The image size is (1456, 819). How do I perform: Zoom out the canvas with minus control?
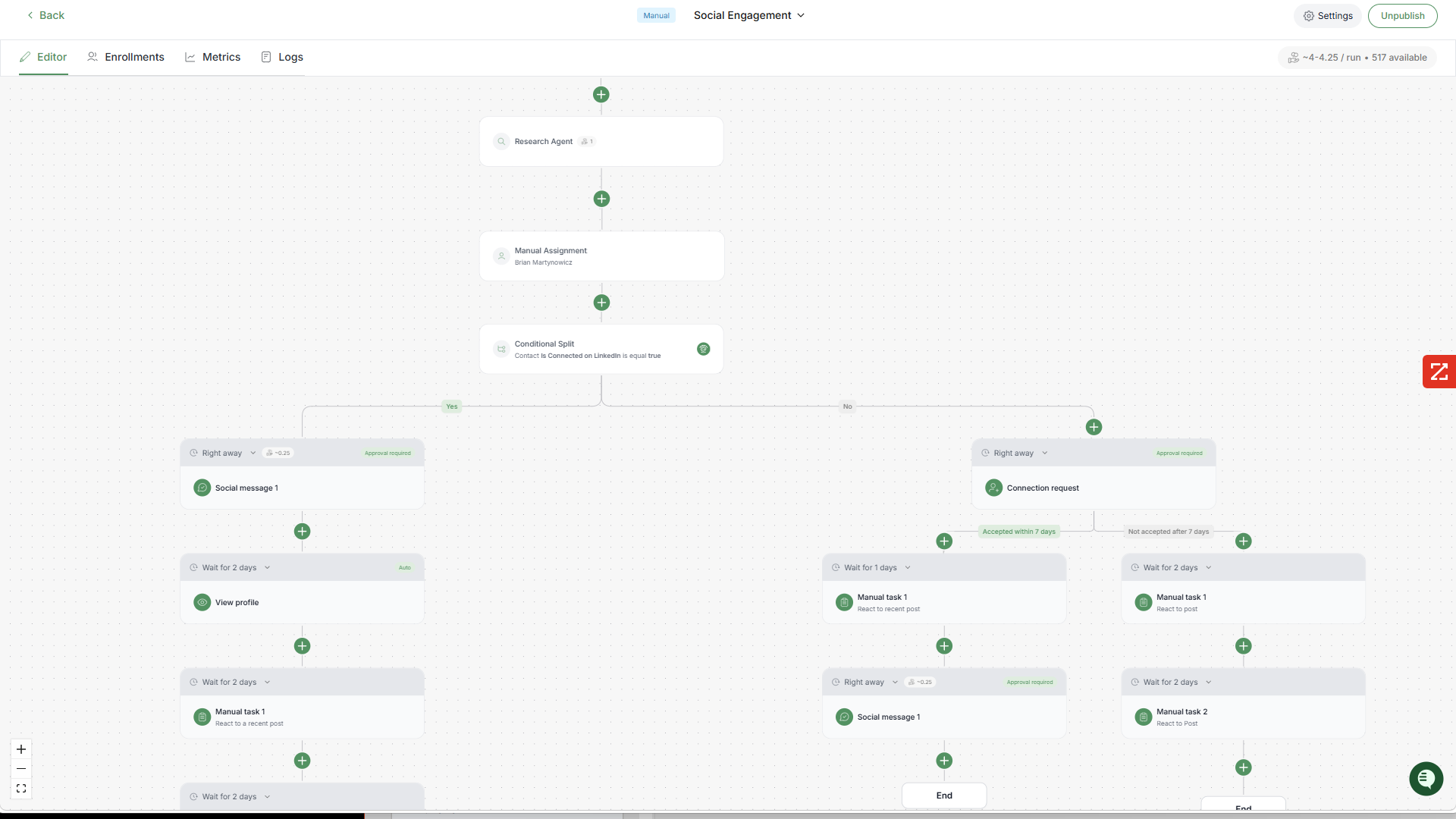point(21,769)
